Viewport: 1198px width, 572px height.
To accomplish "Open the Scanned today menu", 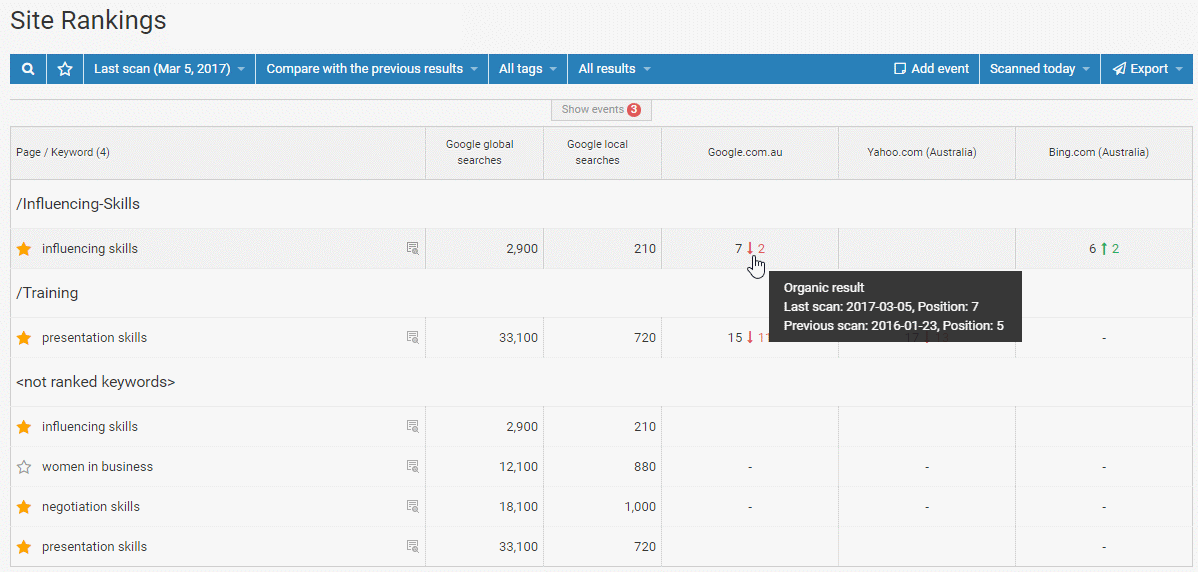I will click(x=1039, y=69).
